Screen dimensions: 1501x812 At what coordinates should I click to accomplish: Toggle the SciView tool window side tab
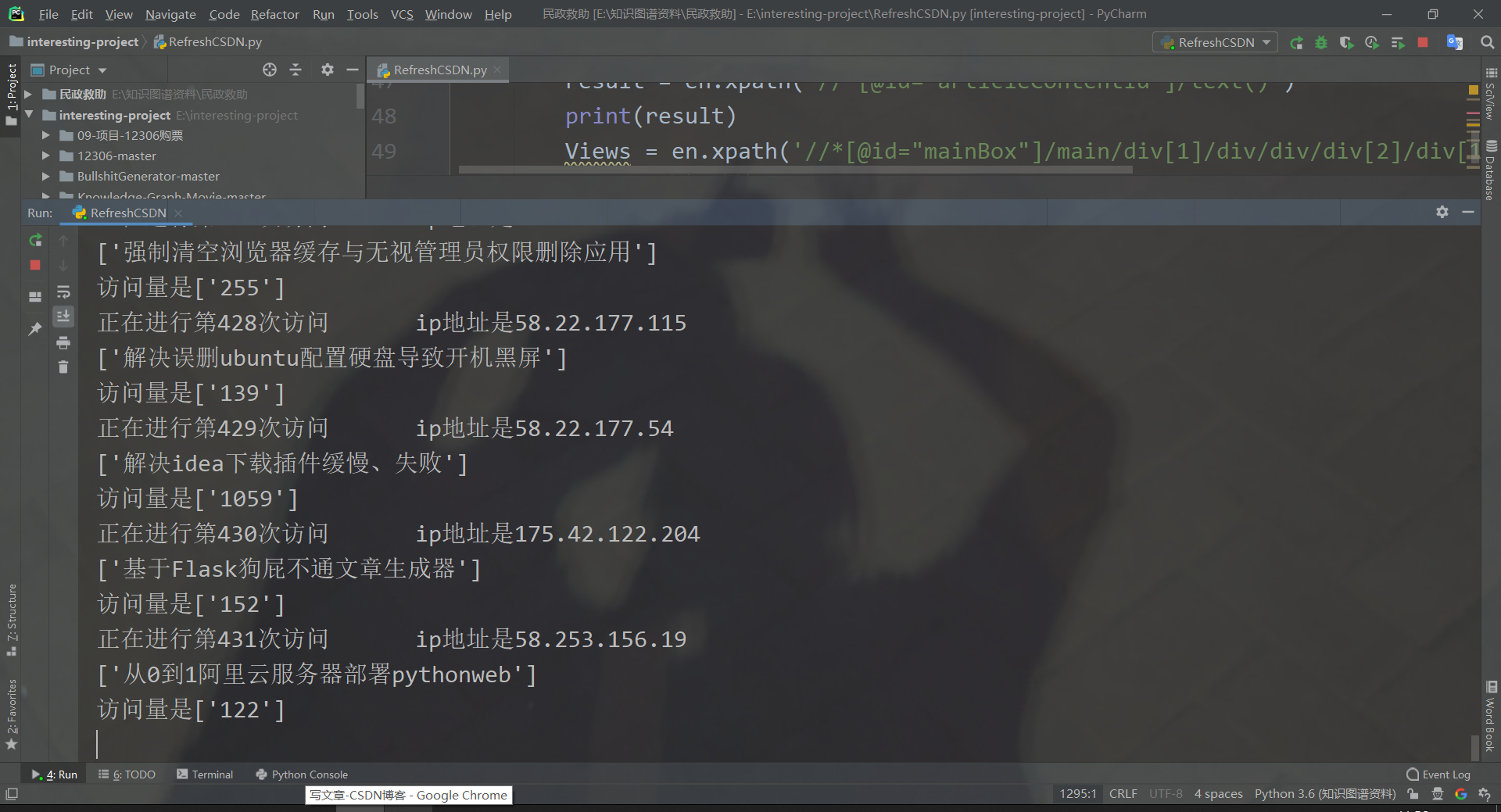(x=1490, y=92)
